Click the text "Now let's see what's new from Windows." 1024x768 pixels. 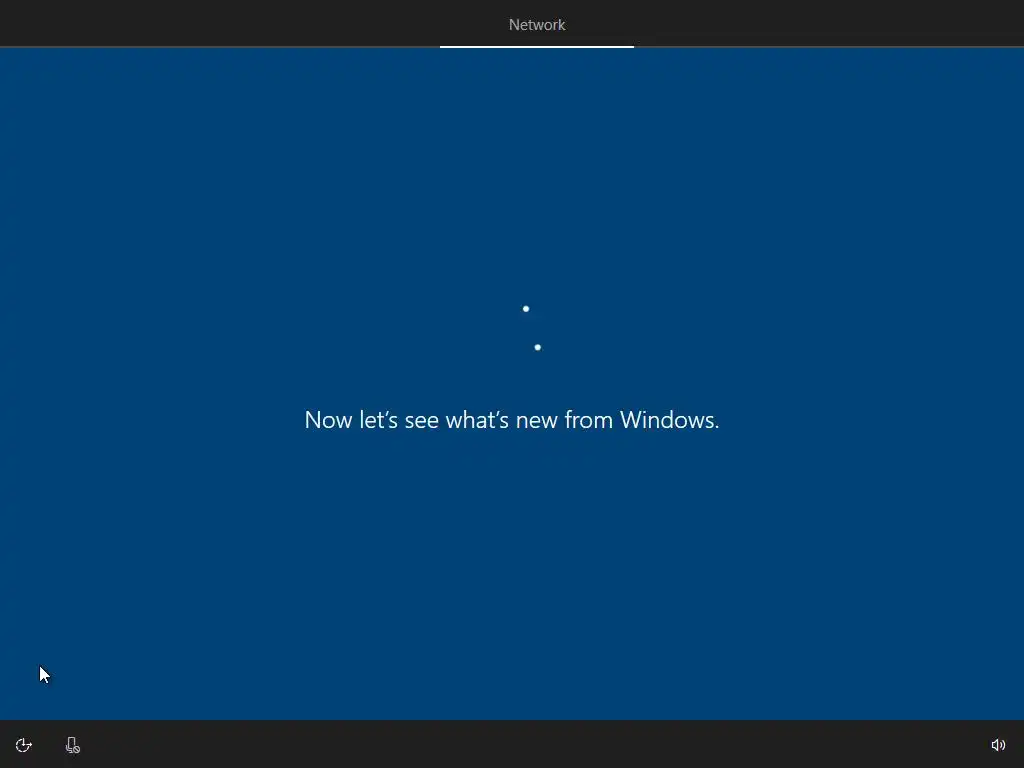coord(512,420)
